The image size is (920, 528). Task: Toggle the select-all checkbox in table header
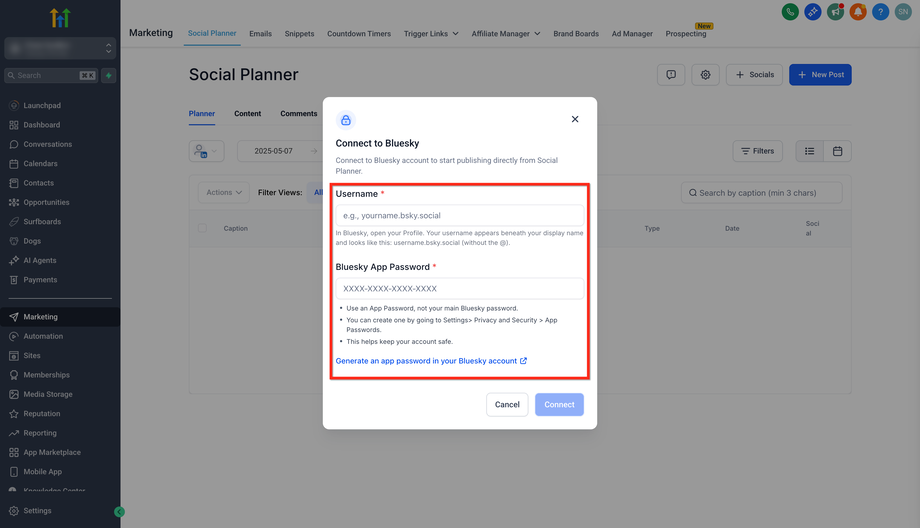click(202, 228)
